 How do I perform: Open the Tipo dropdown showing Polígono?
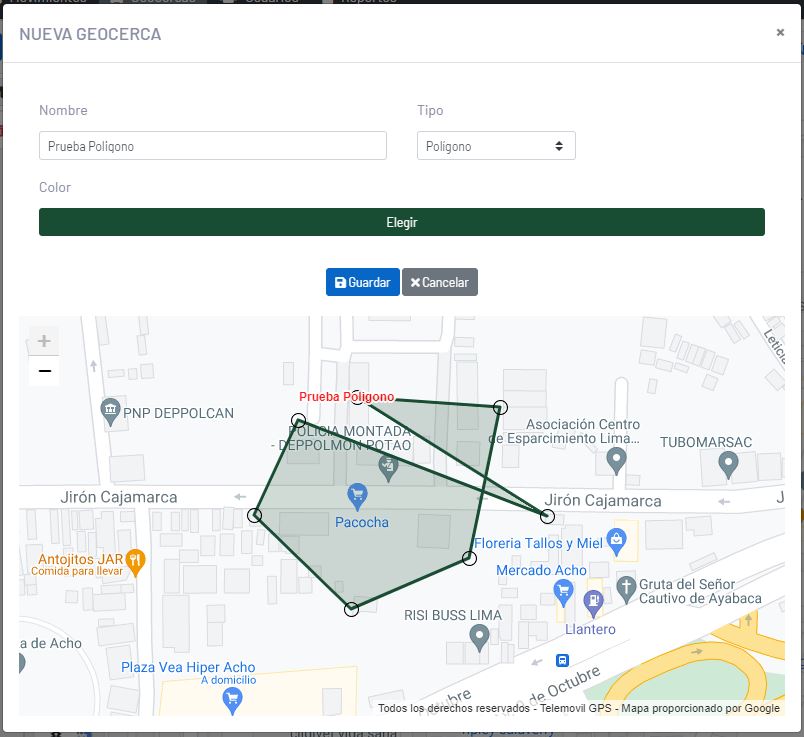point(496,146)
